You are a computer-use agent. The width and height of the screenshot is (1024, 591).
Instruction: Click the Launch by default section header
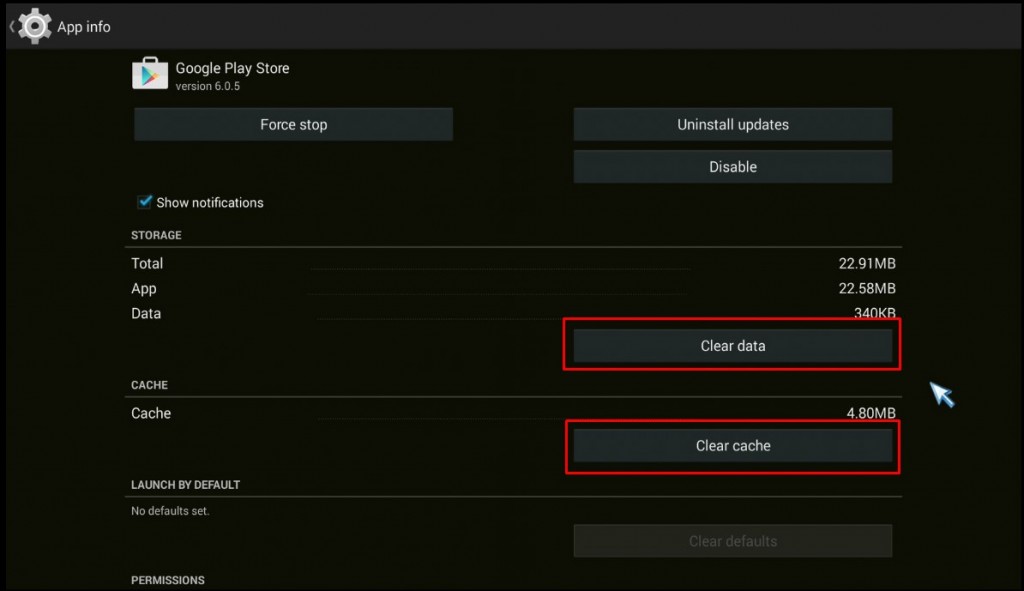[185, 485]
